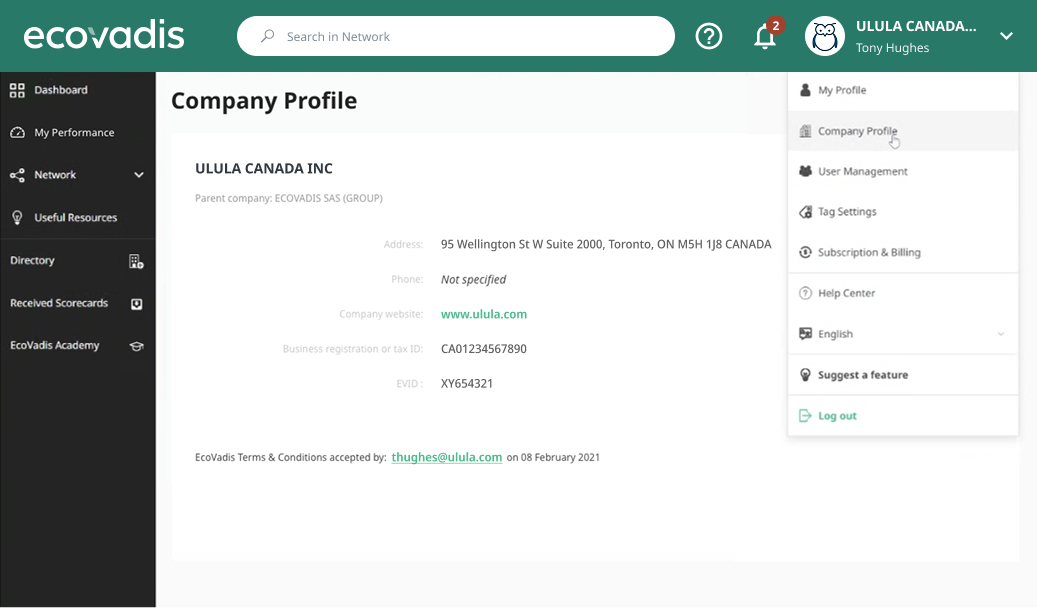The height and width of the screenshot is (608, 1037).
Task: Click the Help Center question icon
Action: (805, 293)
